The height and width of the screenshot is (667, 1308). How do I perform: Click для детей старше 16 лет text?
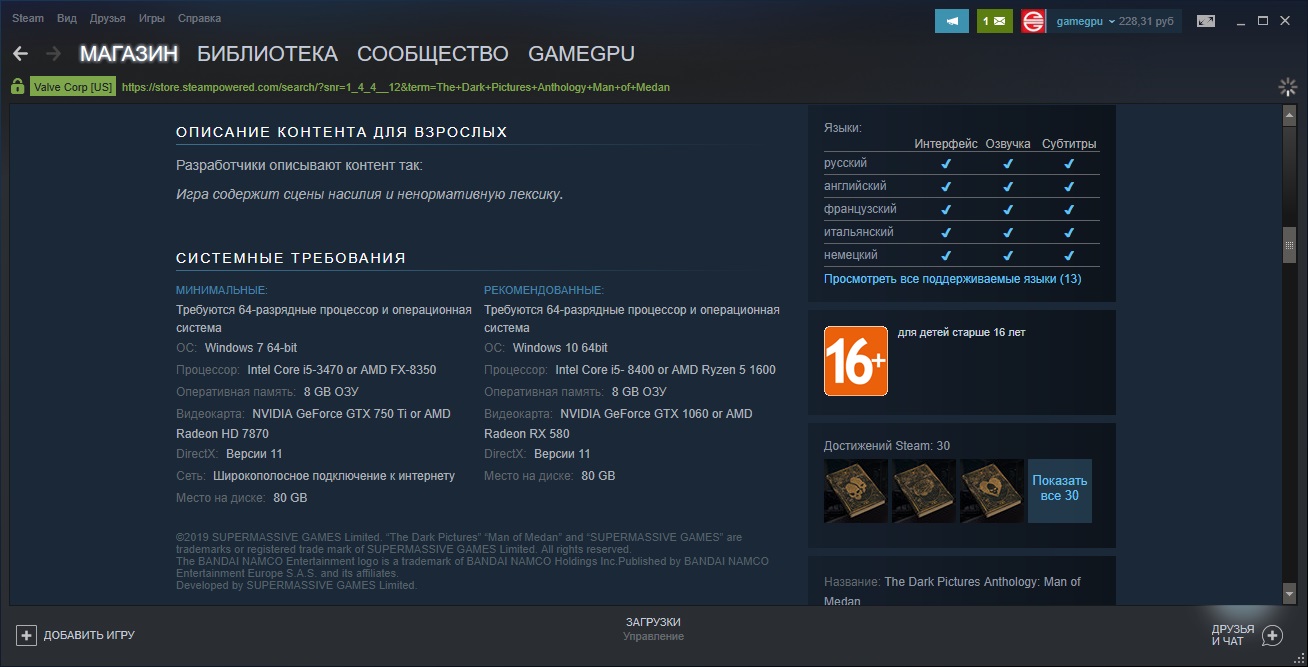961,333
